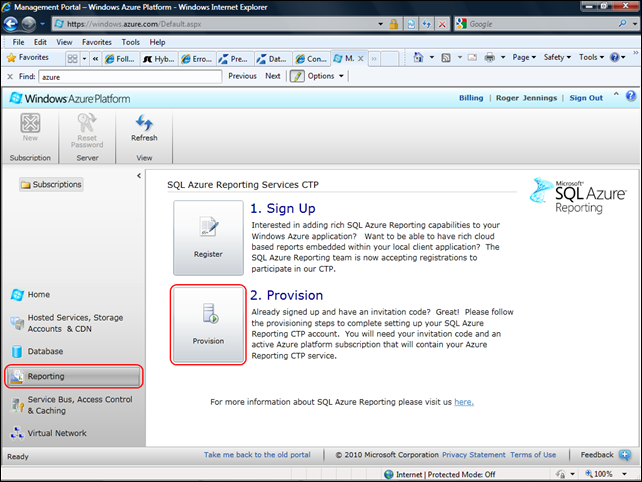Switch to the Erro... browser tab
Viewport: 642px width, 482px height.
pos(197,59)
